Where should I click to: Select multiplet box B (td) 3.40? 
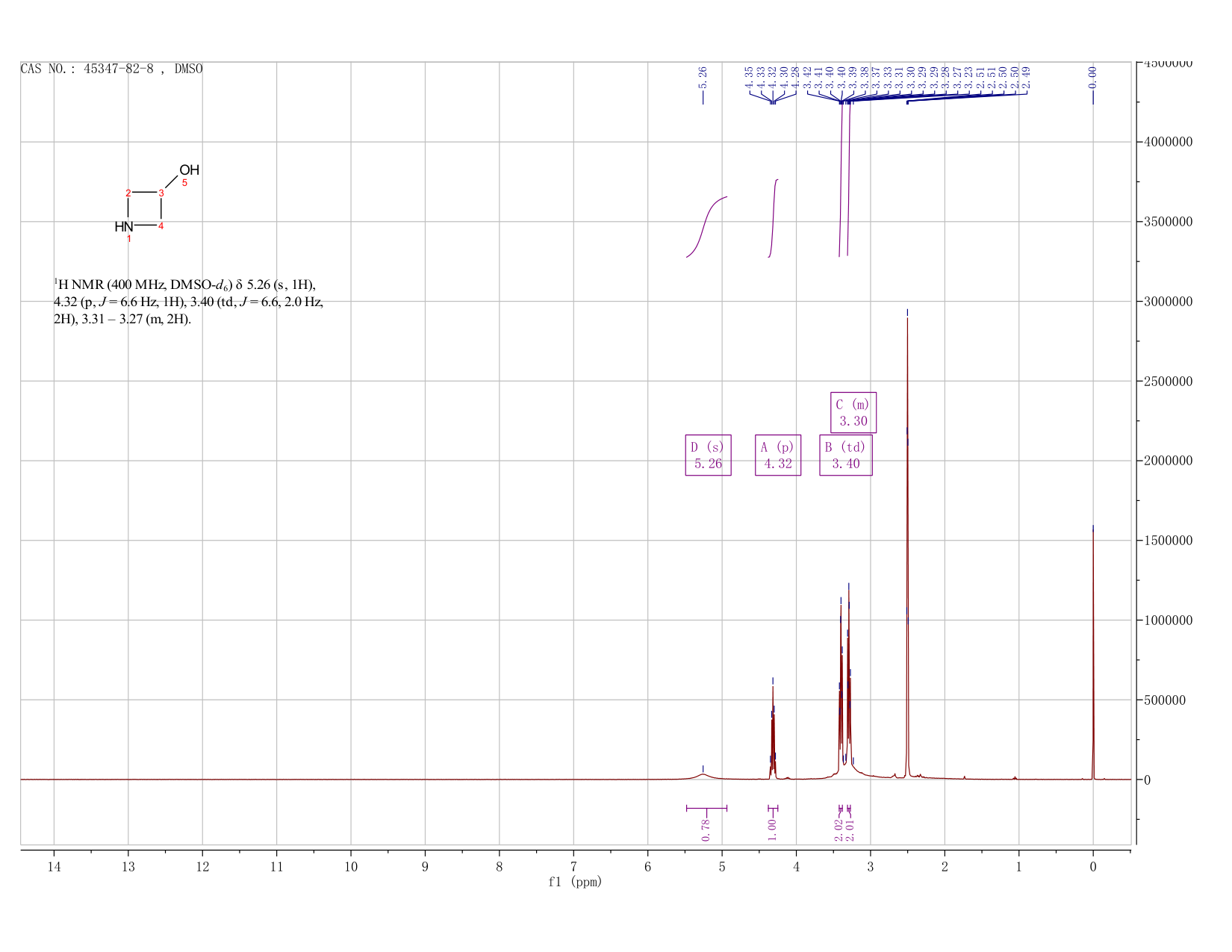[846, 455]
